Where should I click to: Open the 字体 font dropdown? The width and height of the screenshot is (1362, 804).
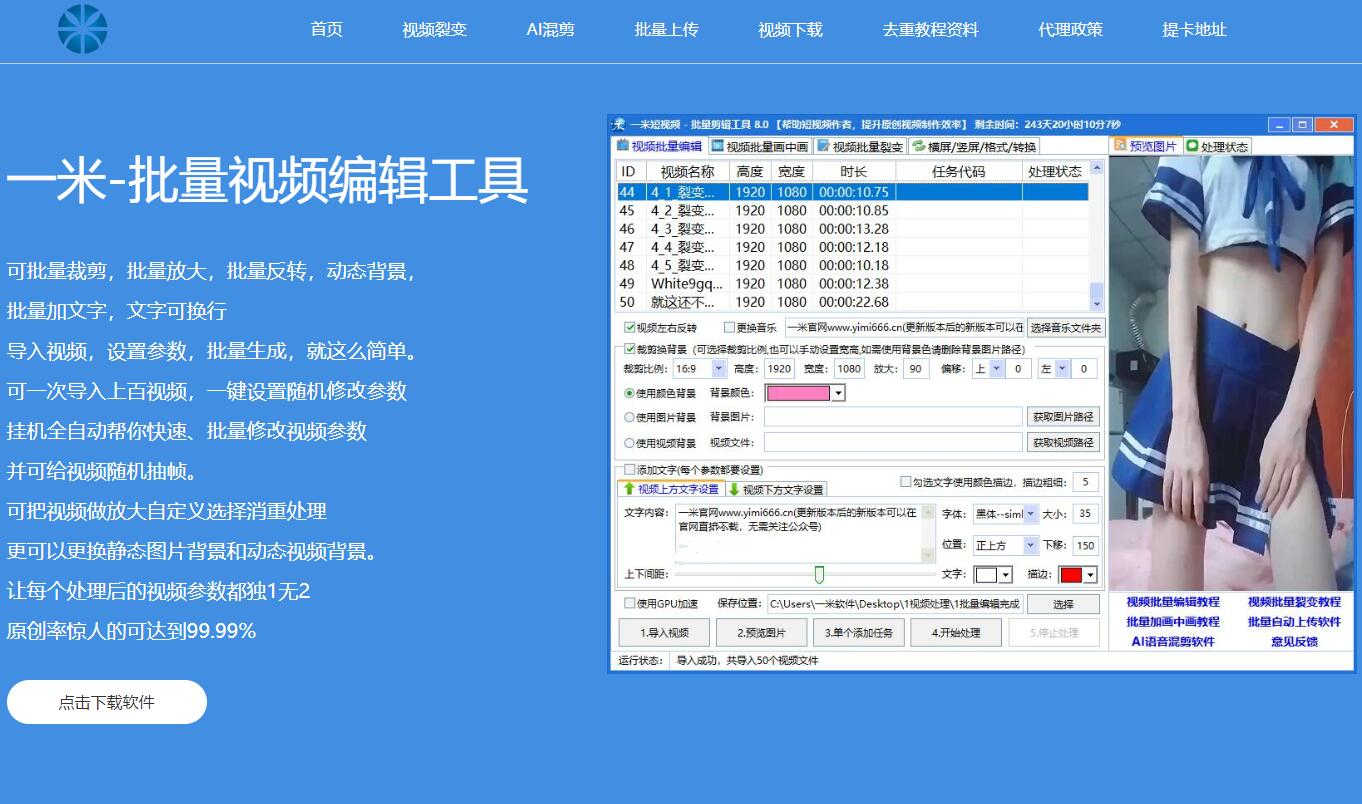point(1030,513)
